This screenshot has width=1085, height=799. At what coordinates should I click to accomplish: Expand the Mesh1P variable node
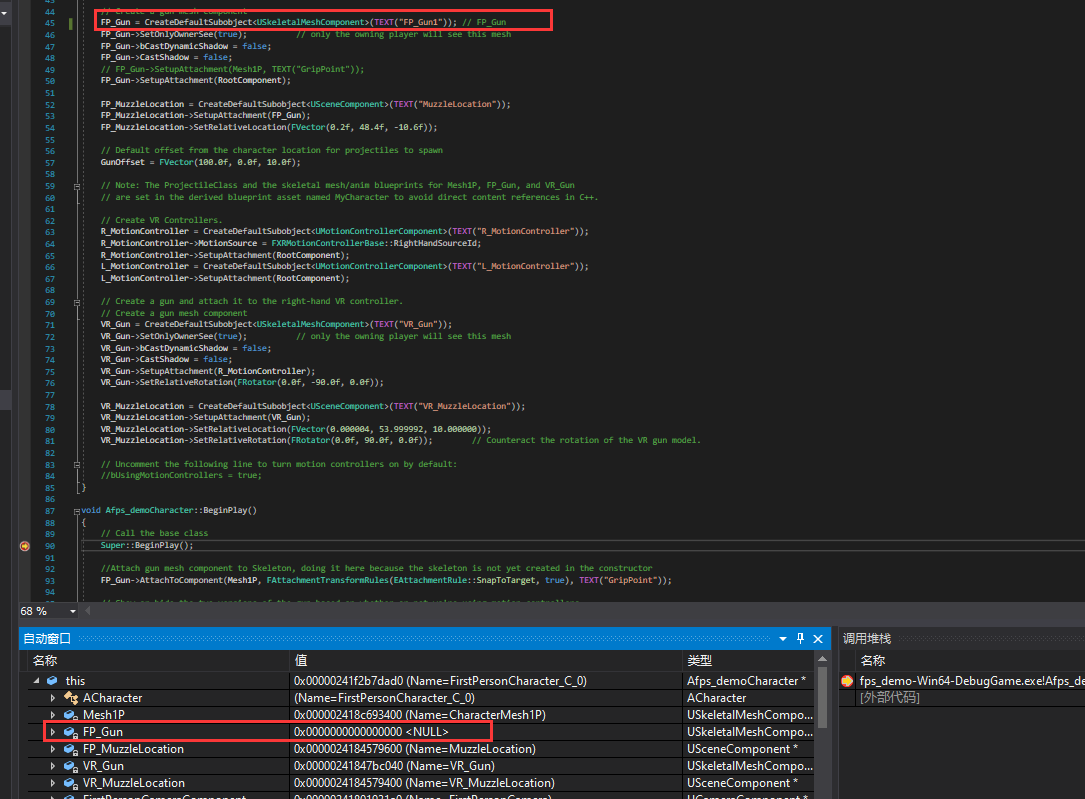click(53, 715)
